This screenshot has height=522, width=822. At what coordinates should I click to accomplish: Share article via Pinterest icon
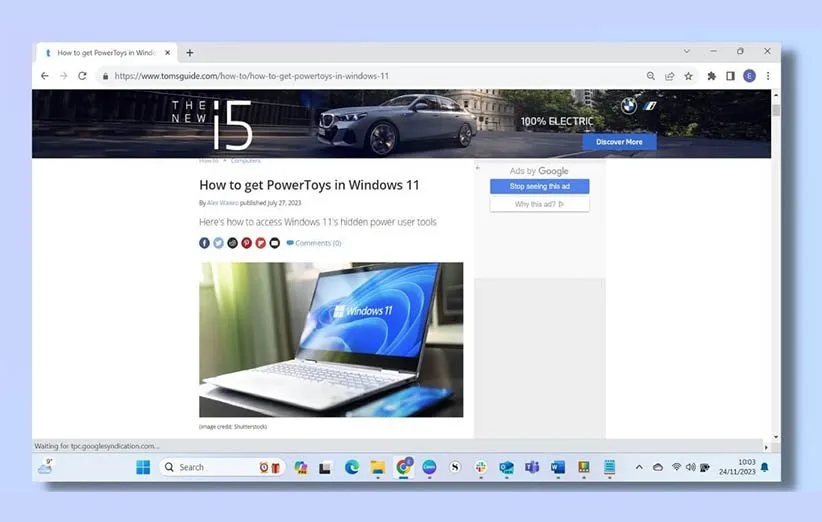tap(246, 243)
